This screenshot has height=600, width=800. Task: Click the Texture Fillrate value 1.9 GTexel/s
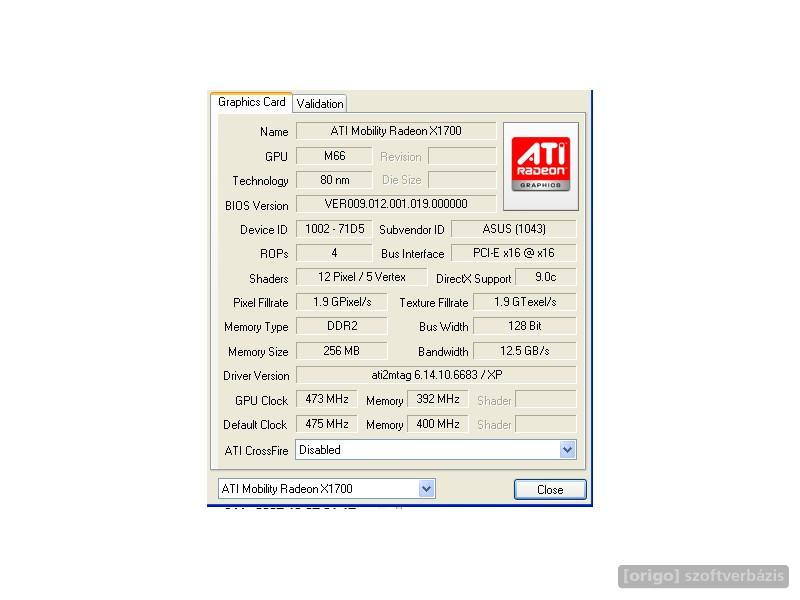point(525,302)
